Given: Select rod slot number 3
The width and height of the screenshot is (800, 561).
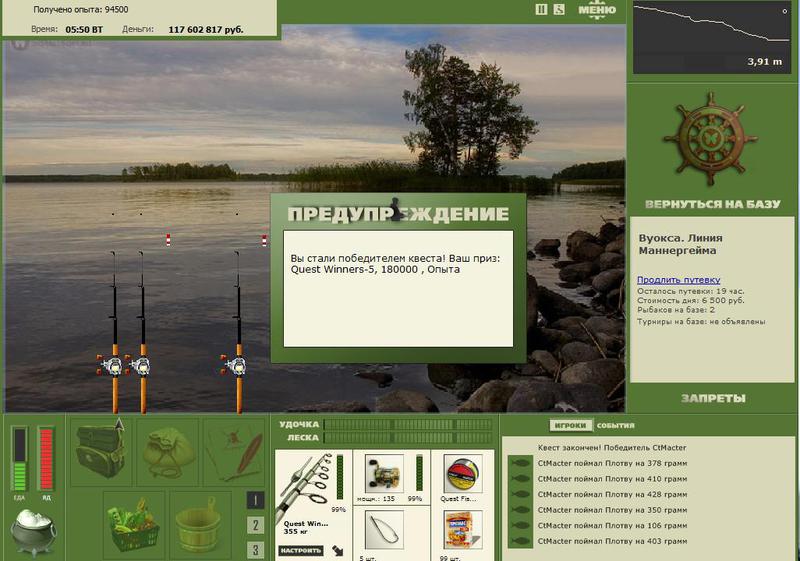Looking at the screenshot, I should (256, 550).
